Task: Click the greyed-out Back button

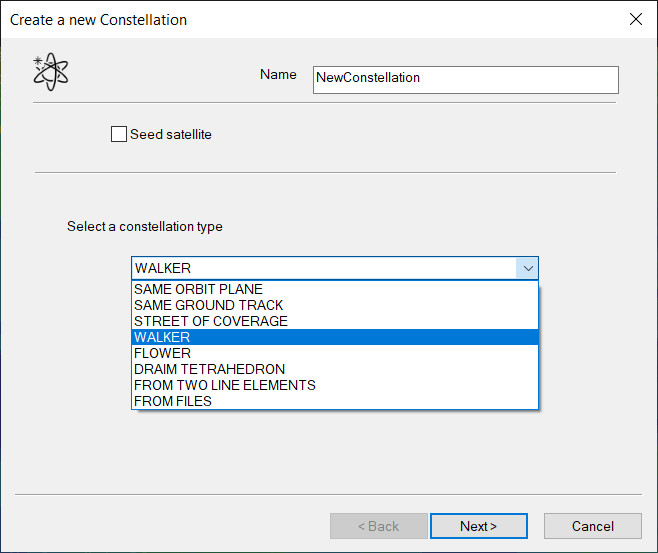Action: pos(378,526)
